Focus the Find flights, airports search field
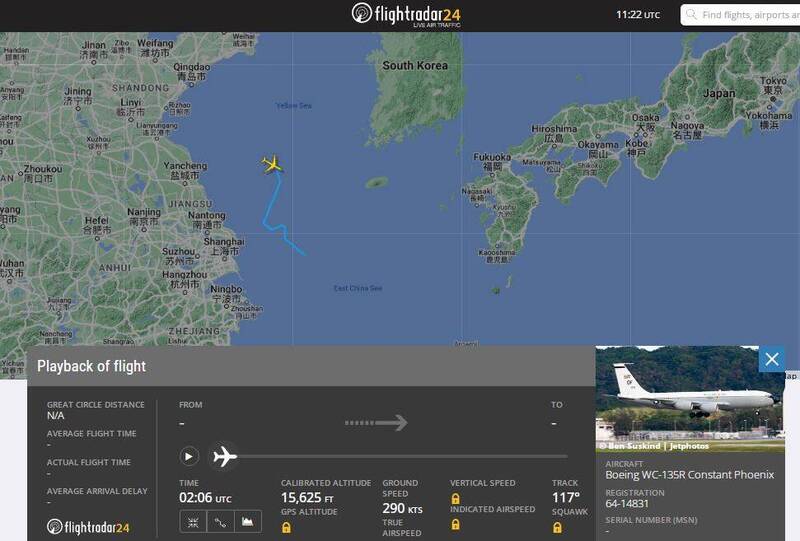 741,15
